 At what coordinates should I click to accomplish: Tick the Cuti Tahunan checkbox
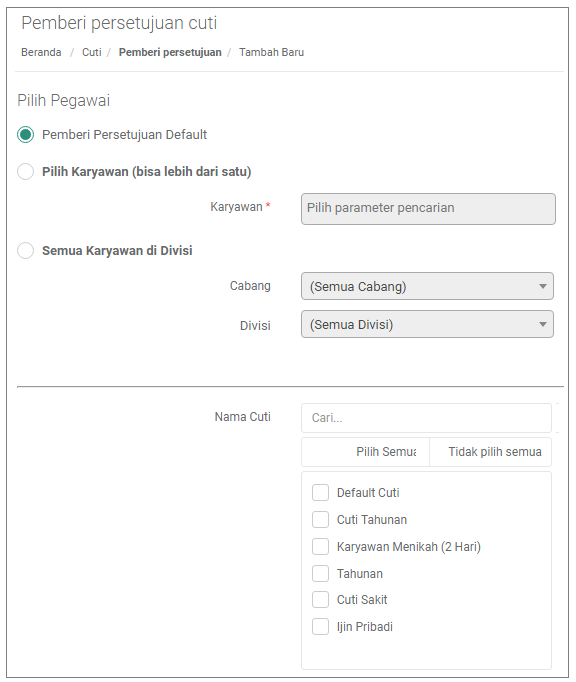321,520
